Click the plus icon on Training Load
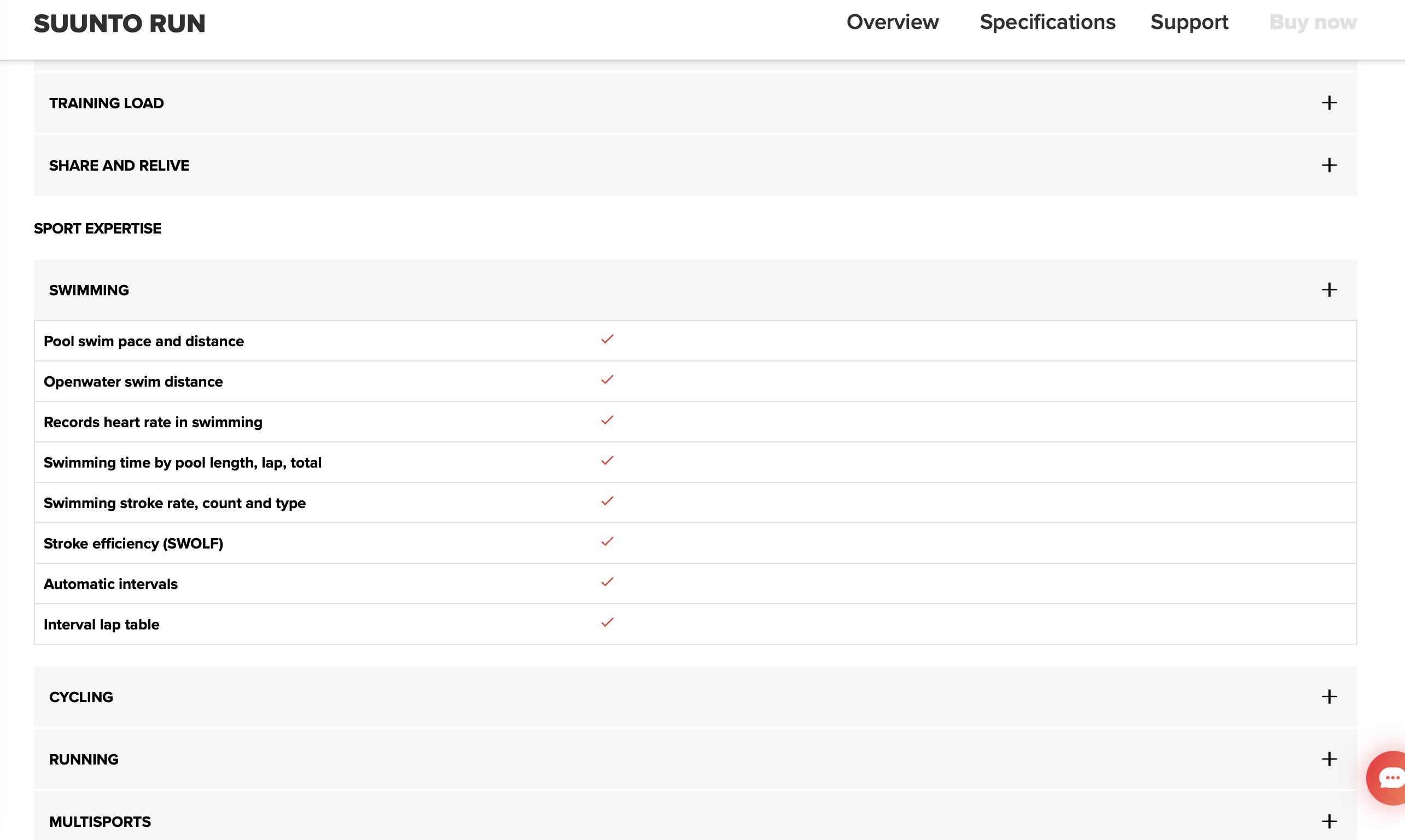1405x840 pixels. point(1328,103)
